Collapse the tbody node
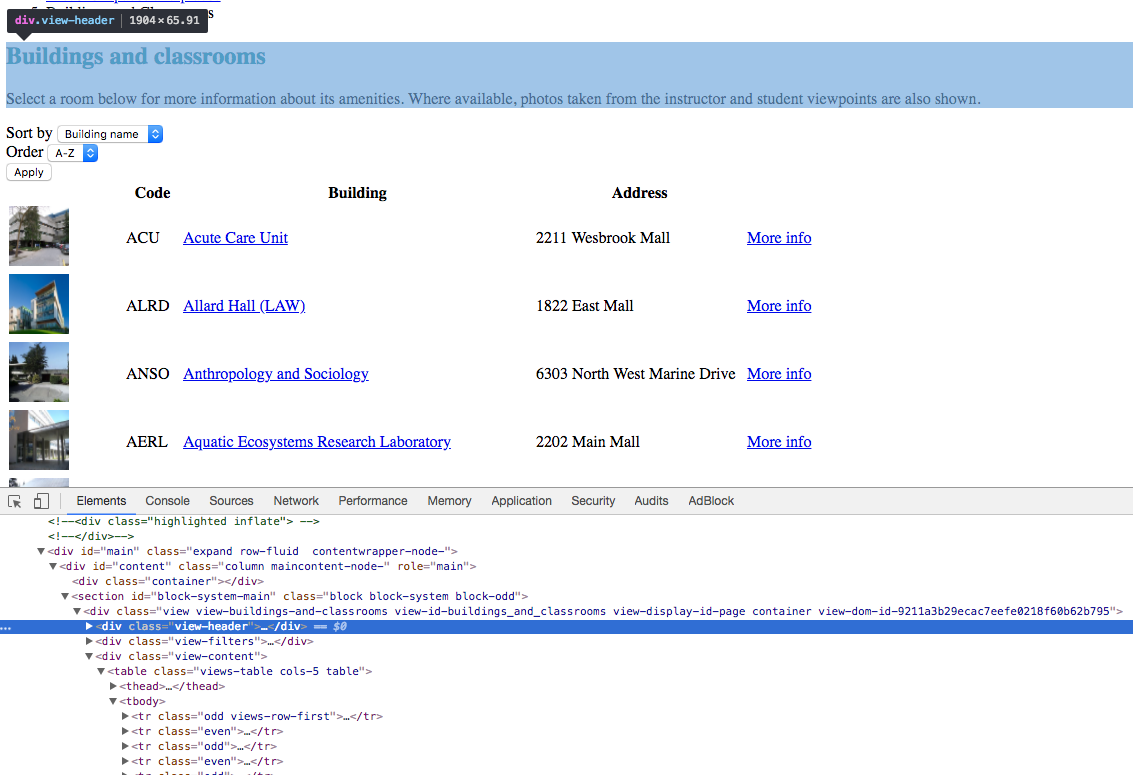Viewport: 1133px width, 775px height. pyautogui.click(x=113, y=701)
